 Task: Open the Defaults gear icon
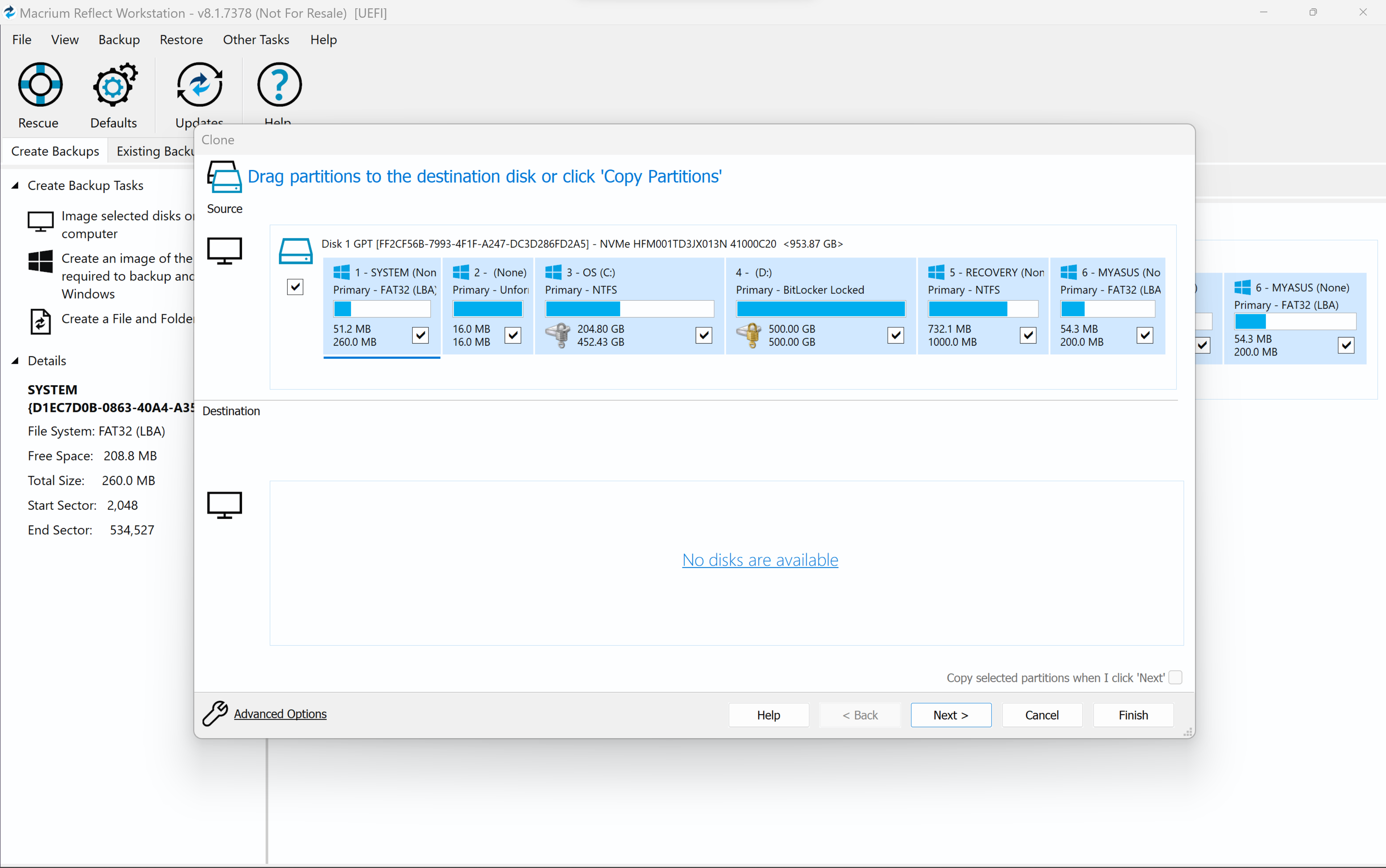tap(114, 85)
